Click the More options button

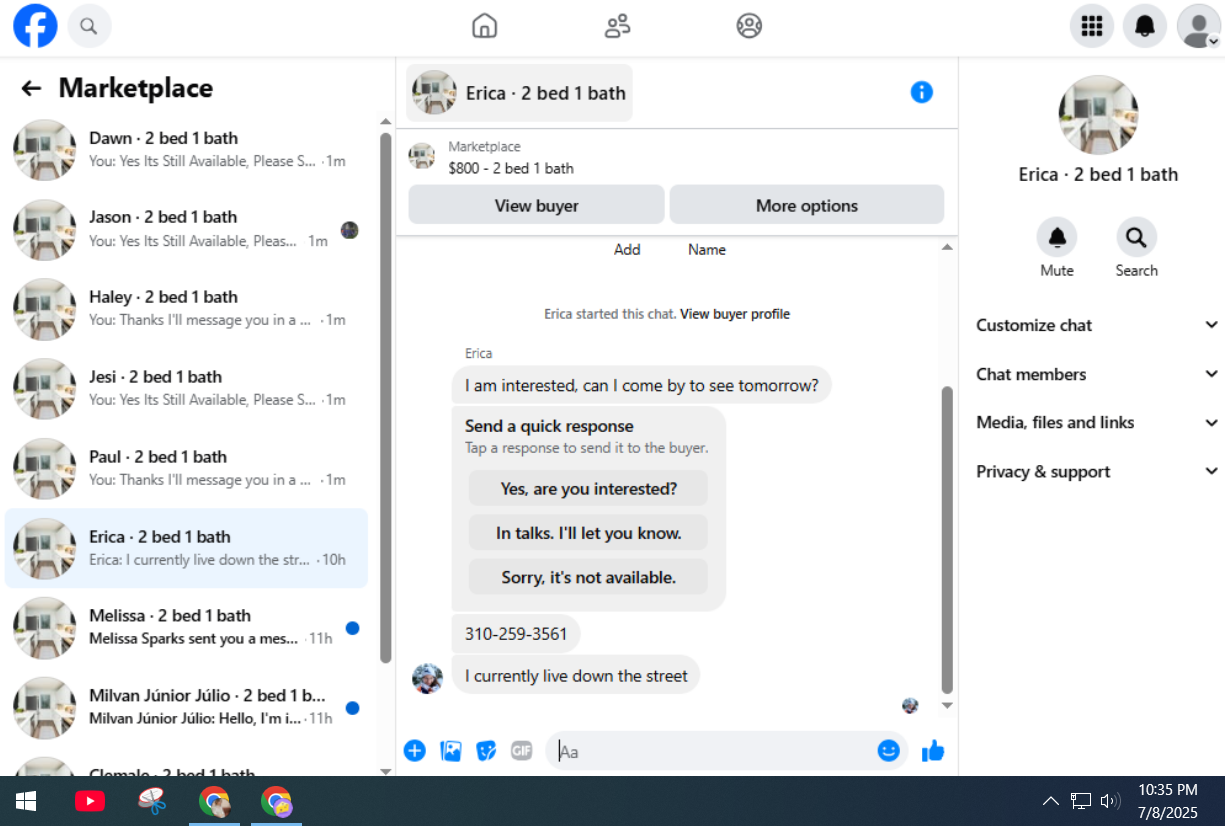(x=807, y=206)
